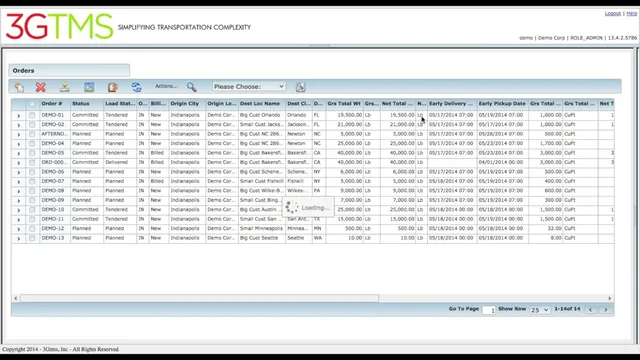Screen dimensions: 640x360
Task: Toggle the select-all header checkbox
Action: [x=32, y=104]
